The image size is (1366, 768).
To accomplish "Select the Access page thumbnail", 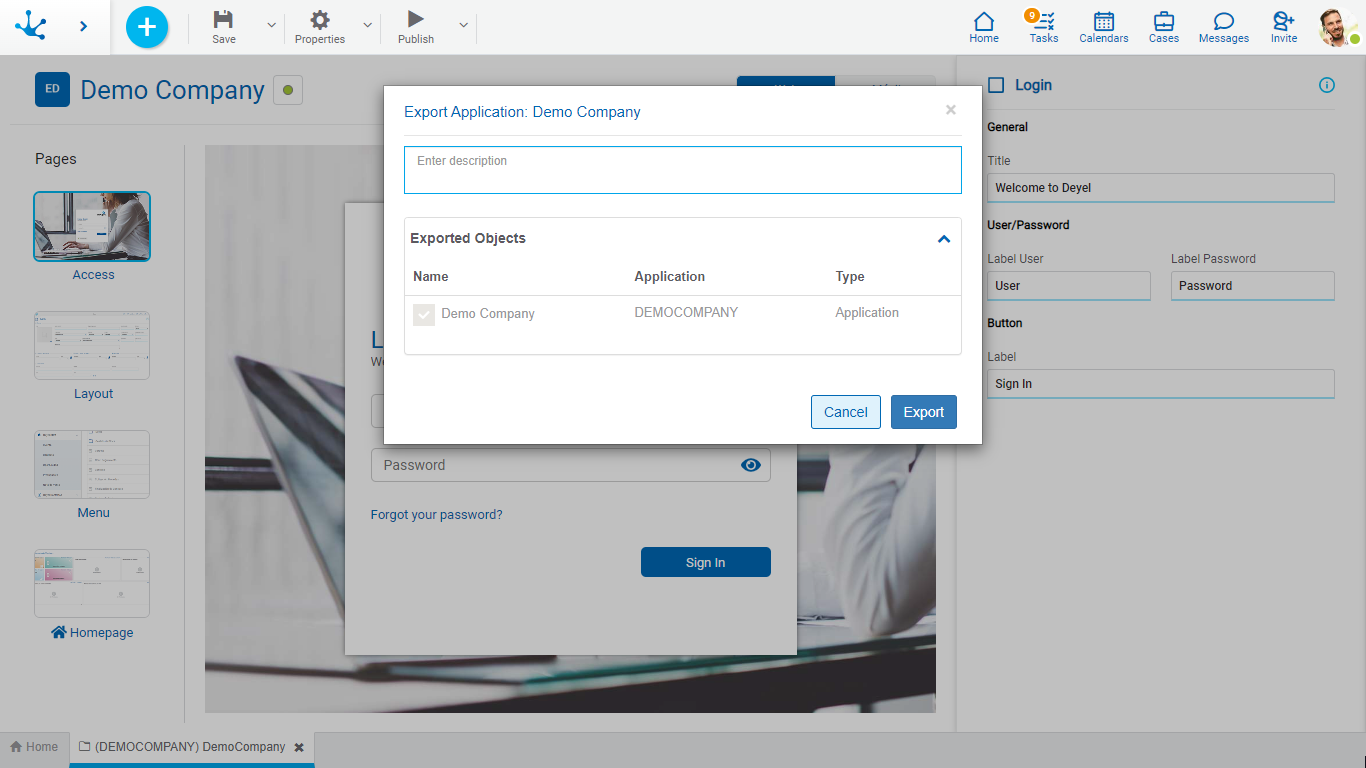I will (x=92, y=226).
